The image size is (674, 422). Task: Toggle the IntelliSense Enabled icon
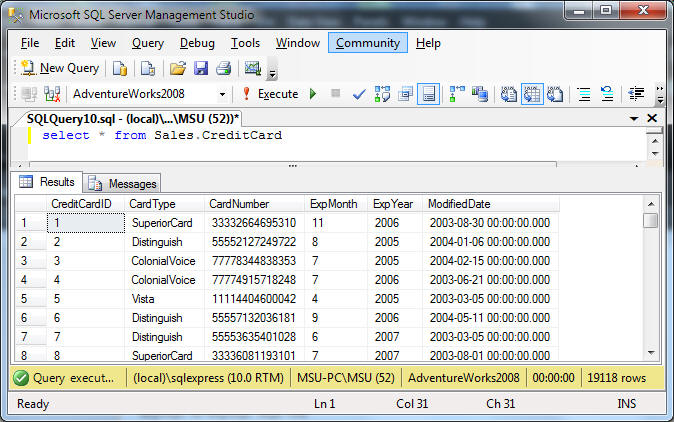(429, 94)
